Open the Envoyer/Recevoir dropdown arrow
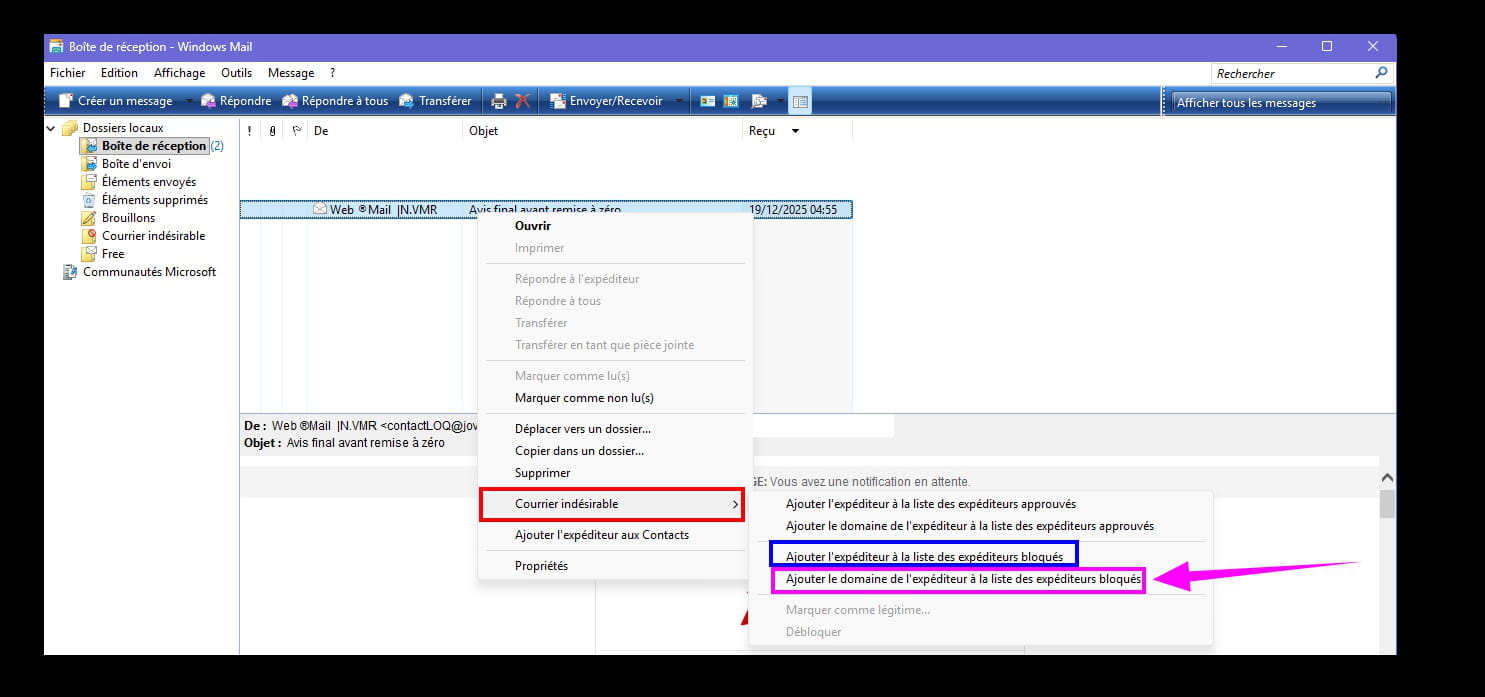Viewport: 1485px width, 697px height. [x=679, y=101]
